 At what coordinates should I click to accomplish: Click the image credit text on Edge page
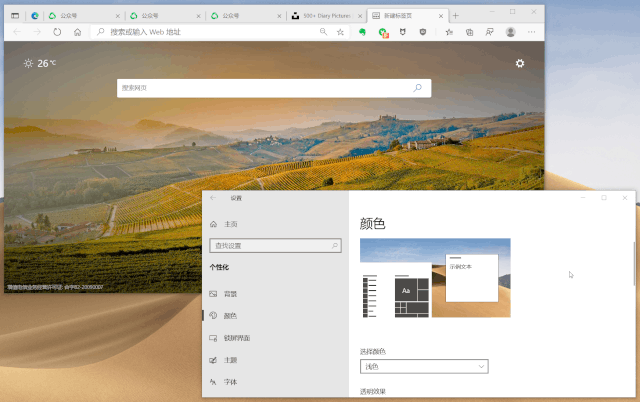[56, 287]
